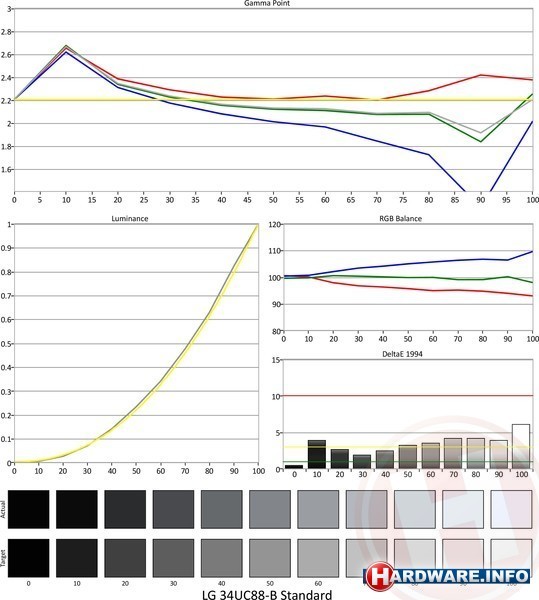539x600 pixels.
Task: Click the DeltaE bar for level 100
Action: coord(521,446)
